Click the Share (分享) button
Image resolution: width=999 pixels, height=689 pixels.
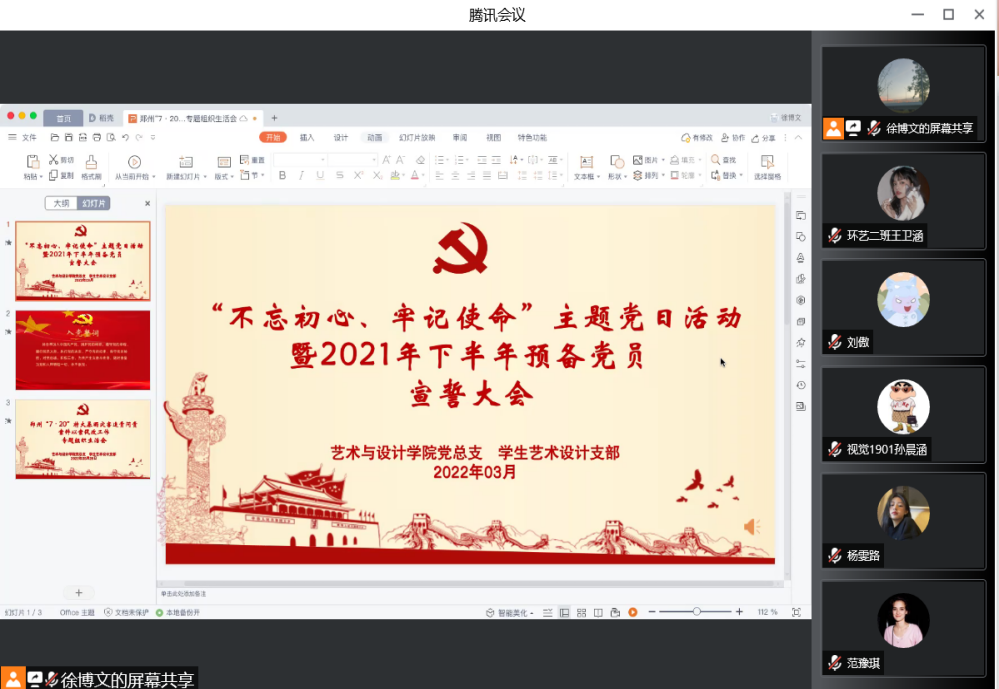pyautogui.click(x=764, y=138)
